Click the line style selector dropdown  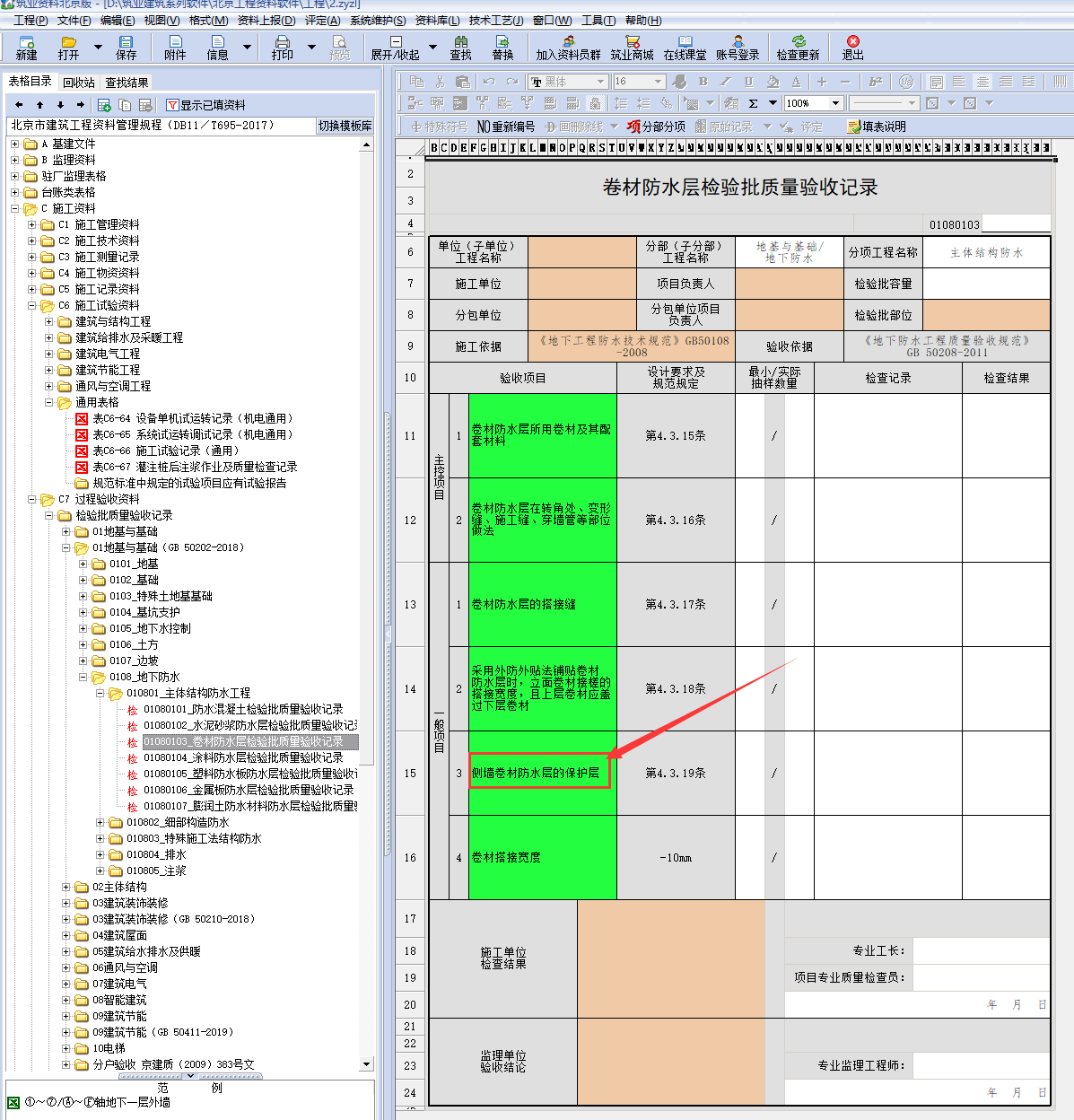pos(884,103)
